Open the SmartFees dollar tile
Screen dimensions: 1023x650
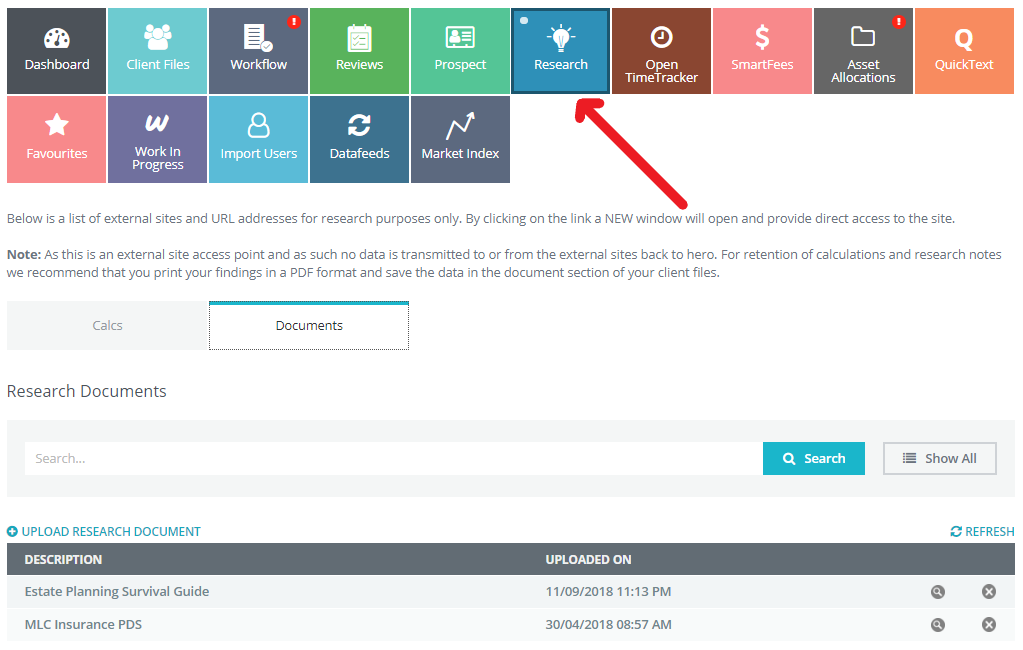[762, 51]
